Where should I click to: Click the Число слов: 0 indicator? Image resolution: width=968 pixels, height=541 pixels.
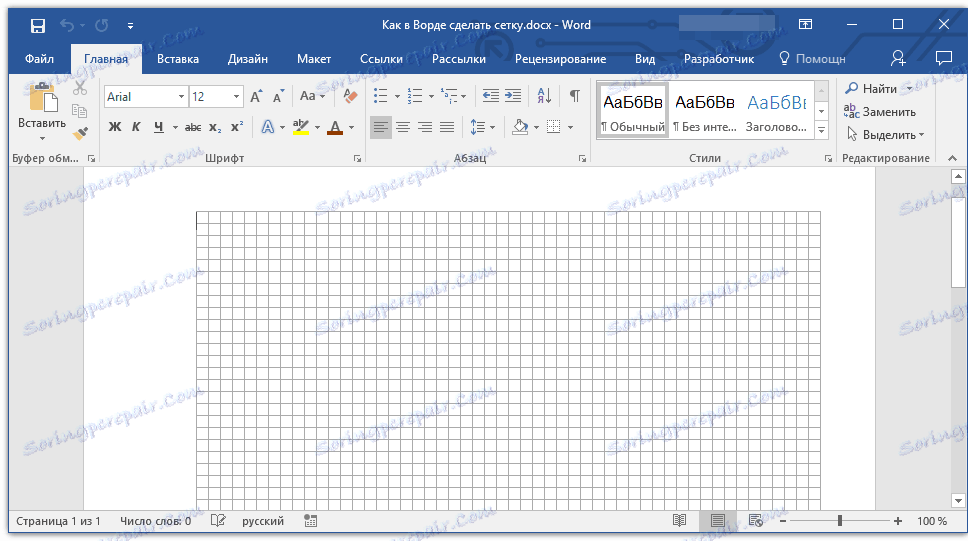click(156, 521)
